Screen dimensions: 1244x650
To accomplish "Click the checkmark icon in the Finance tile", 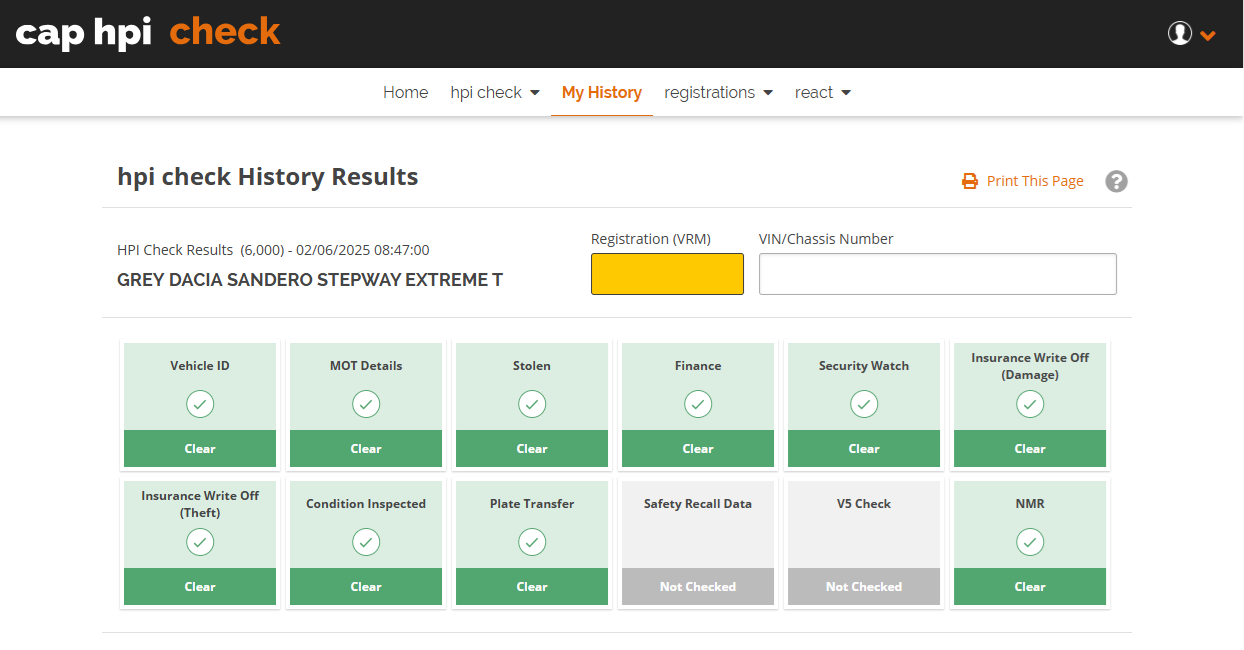I will pyautogui.click(x=697, y=404).
